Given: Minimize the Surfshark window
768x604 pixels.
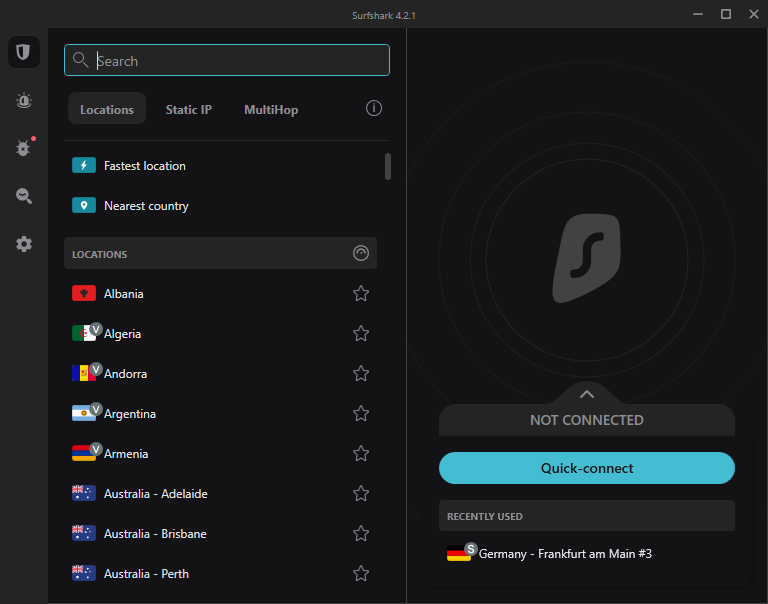Looking at the screenshot, I should [698, 14].
